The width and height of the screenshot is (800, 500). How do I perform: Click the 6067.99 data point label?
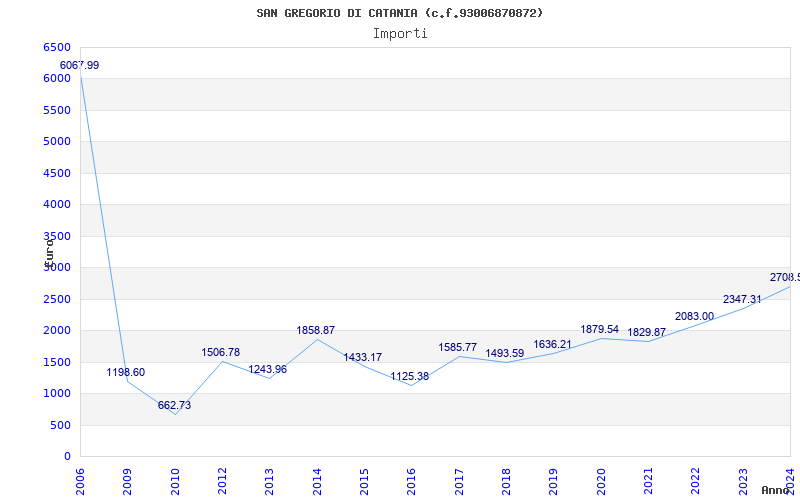[79, 65]
